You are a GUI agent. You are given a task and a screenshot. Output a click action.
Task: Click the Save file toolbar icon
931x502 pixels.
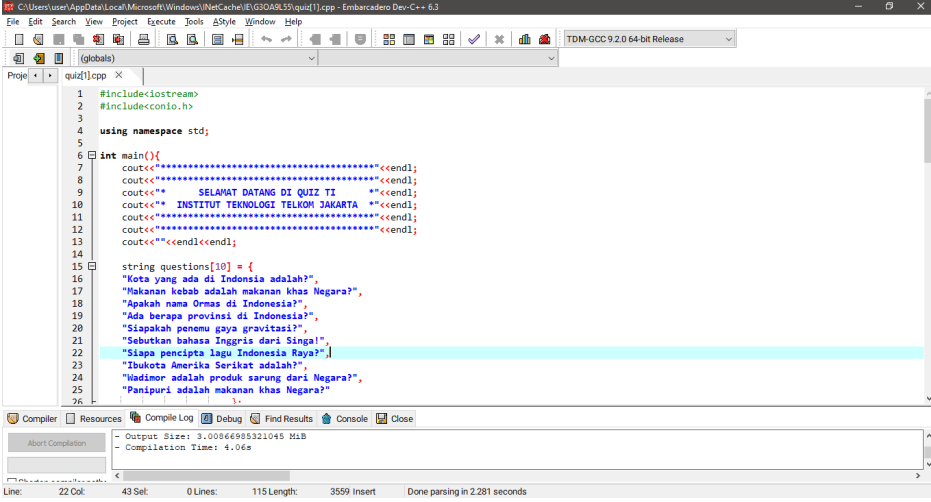(58, 39)
